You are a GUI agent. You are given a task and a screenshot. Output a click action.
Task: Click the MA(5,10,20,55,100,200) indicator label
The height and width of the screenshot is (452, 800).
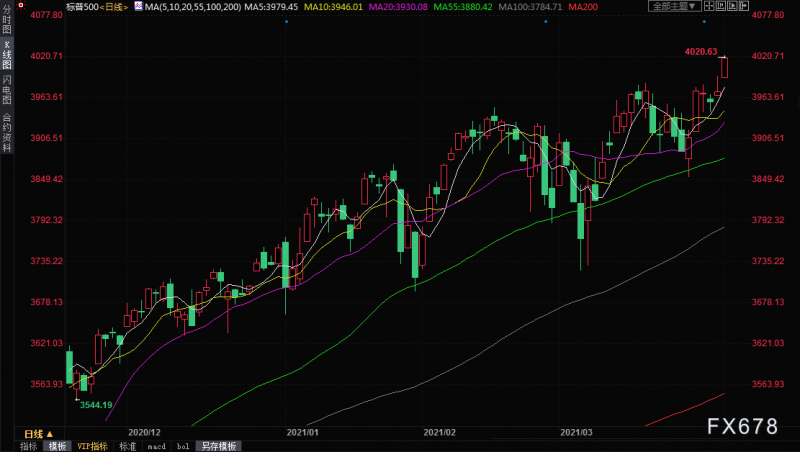[193, 7]
